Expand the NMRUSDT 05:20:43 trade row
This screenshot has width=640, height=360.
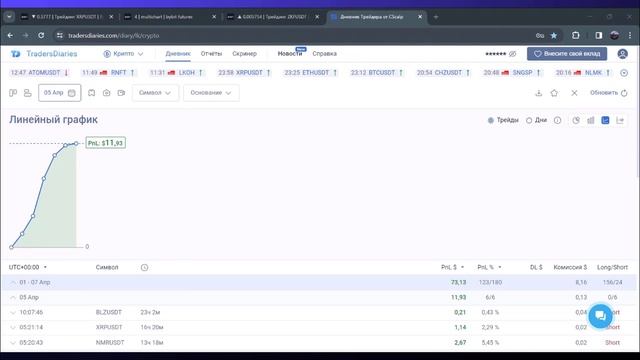tap(13, 342)
